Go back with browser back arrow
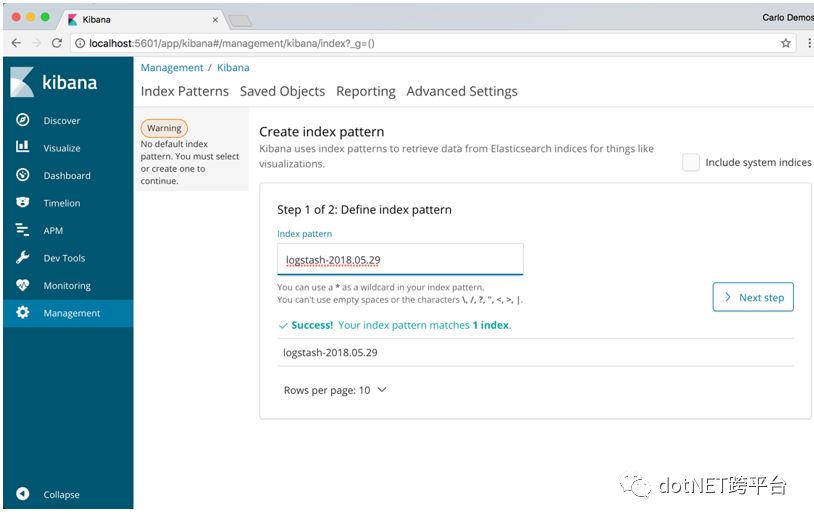814x521 pixels. click(16, 43)
